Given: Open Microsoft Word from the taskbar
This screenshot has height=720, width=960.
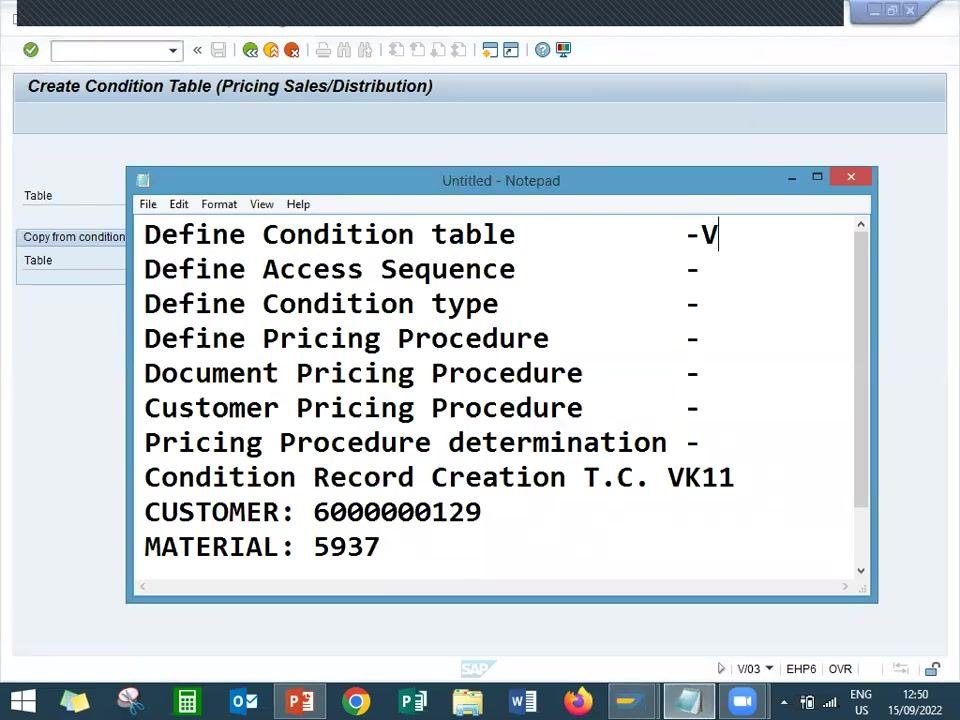Looking at the screenshot, I should 522,702.
